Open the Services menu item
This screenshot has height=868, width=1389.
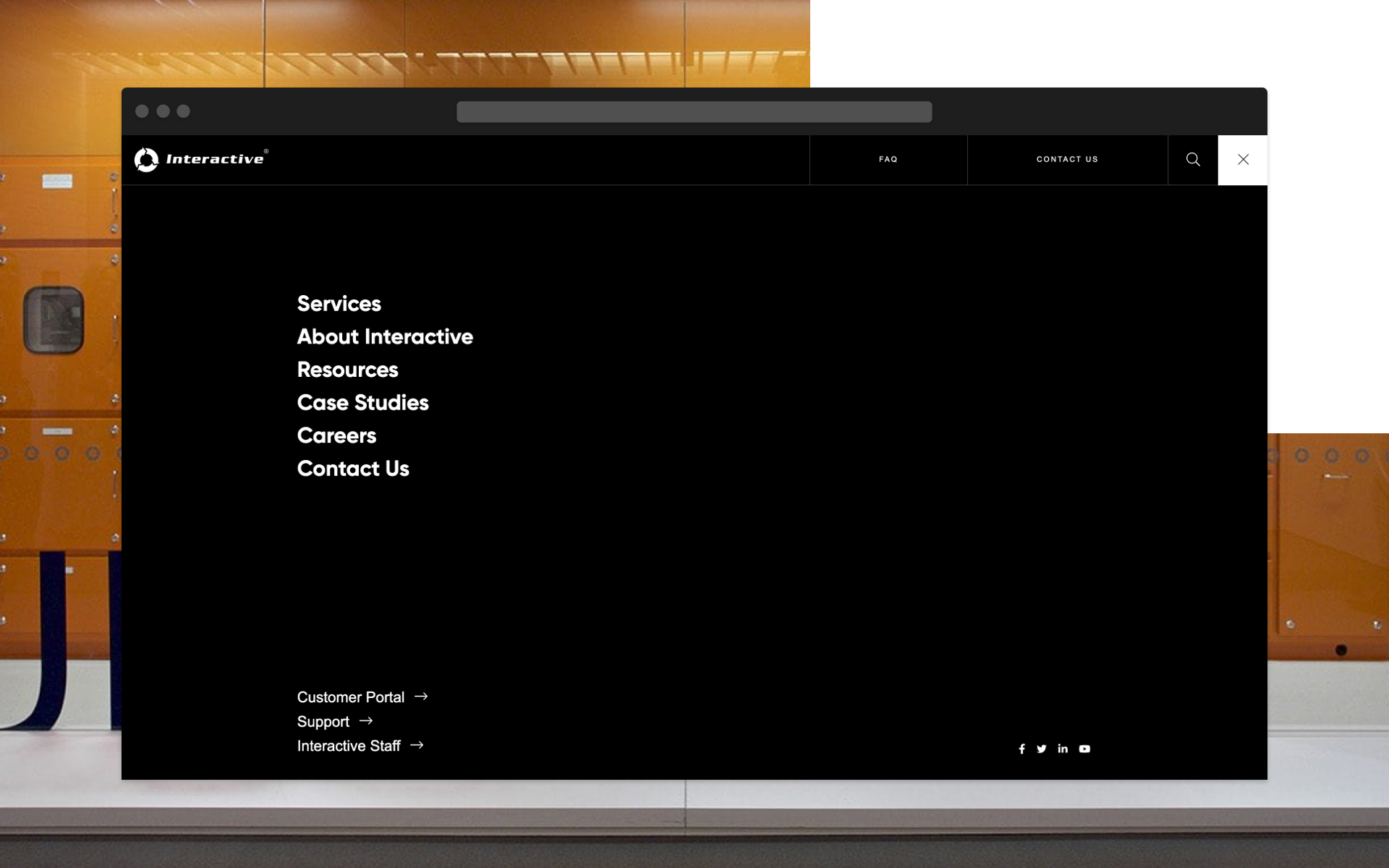pyautogui.click(x=339, y=304)
